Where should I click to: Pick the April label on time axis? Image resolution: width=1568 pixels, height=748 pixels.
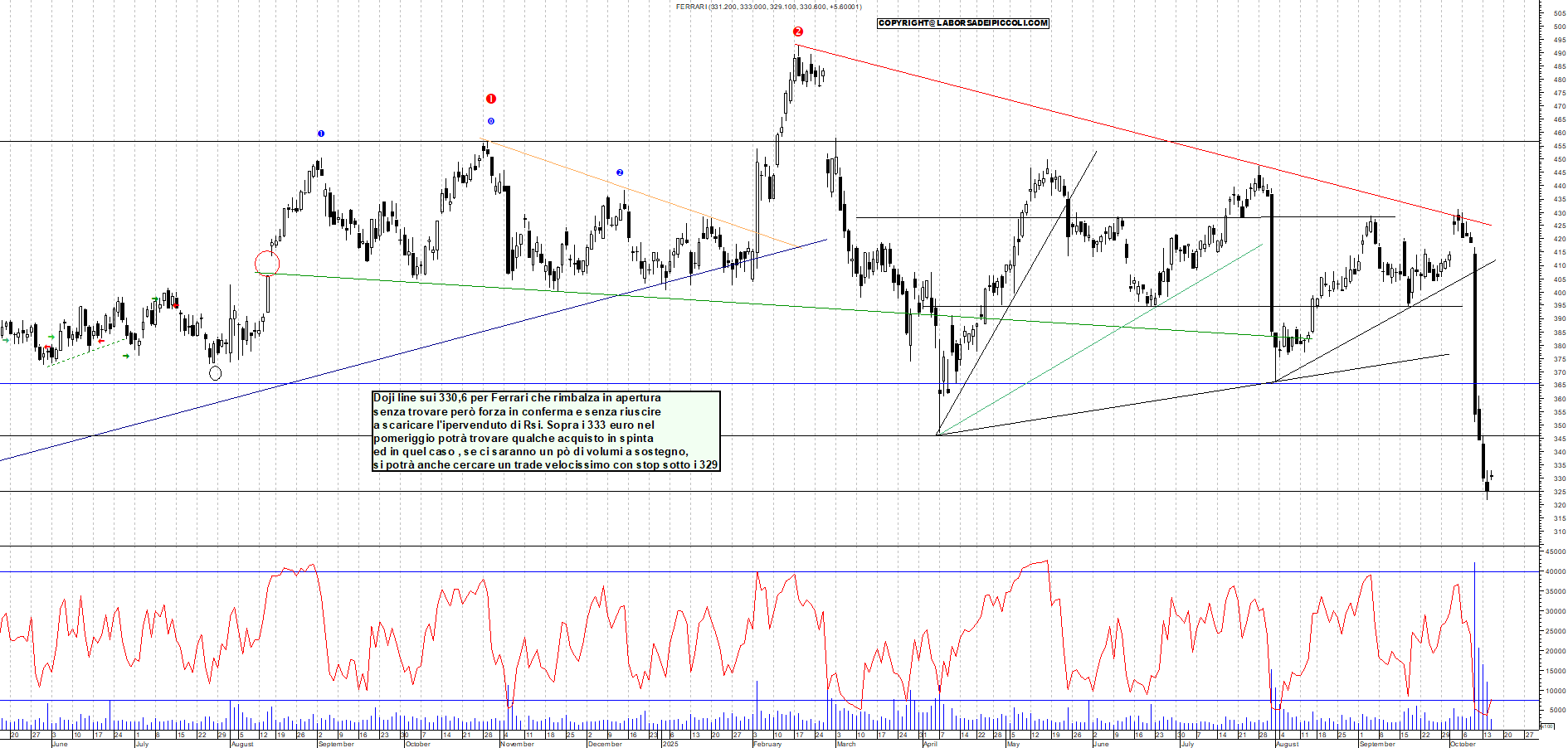930,744
